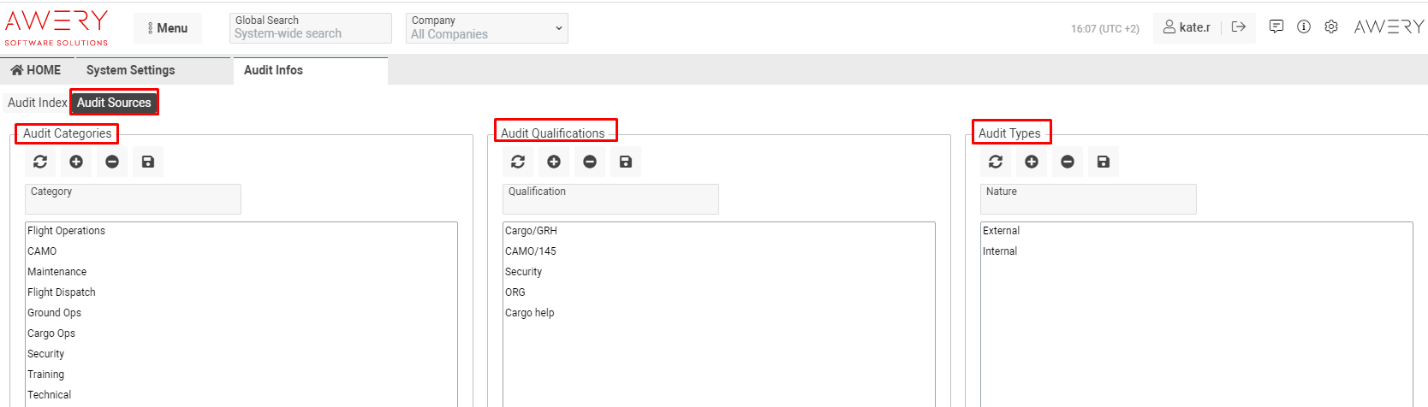Viewport: 1428px width, 407px height.
Task: Refresh the Audit Types list
Action: [995, 162]
